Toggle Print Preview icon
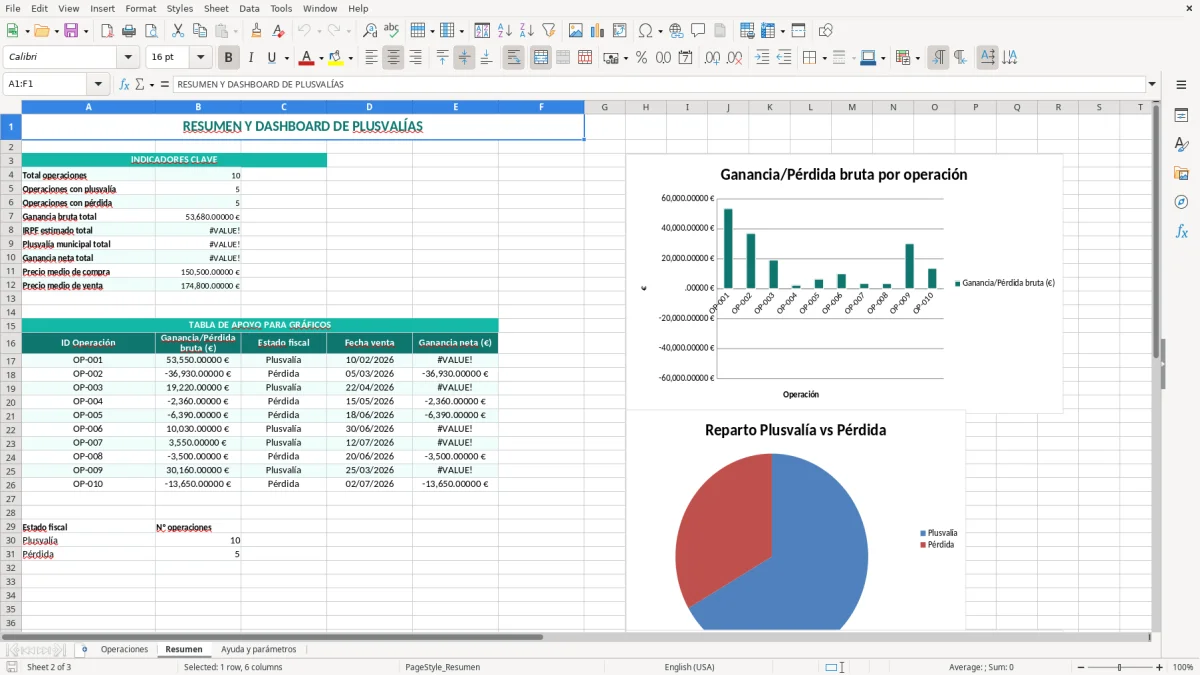1200x675 pixels. click(x=151, y=31)
